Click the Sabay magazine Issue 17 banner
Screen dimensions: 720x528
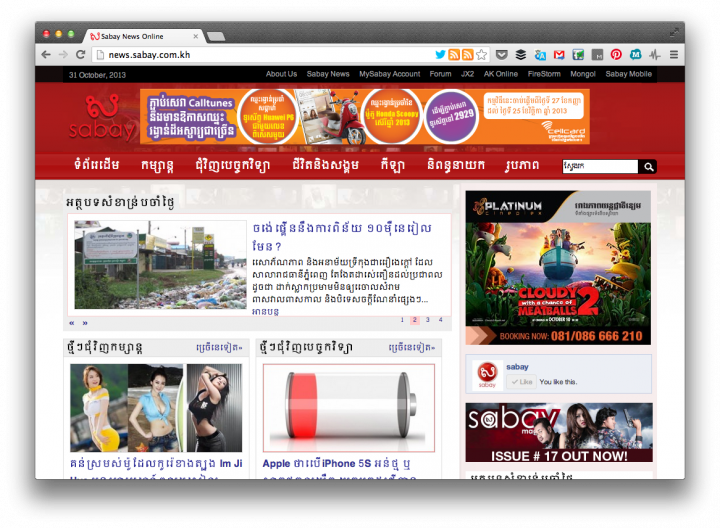click(x=559, y=433)
